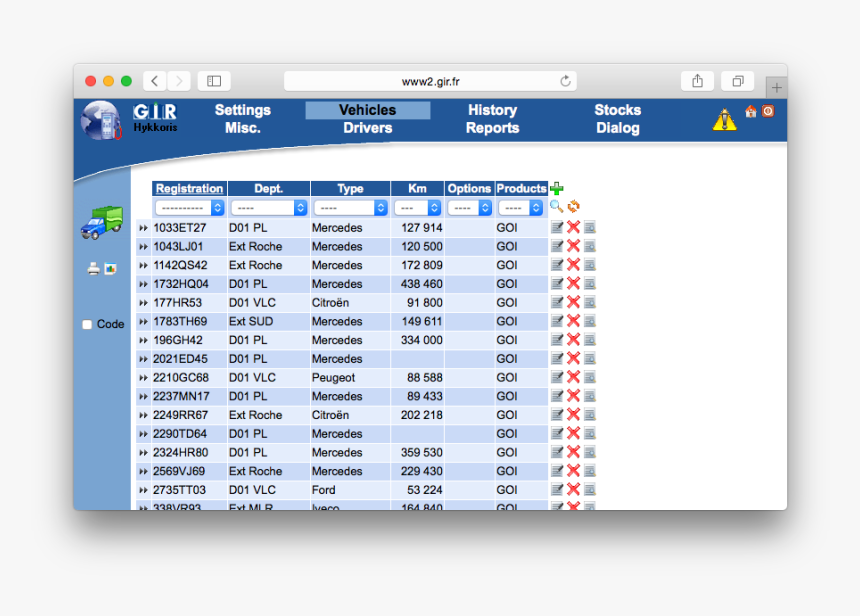
Task: Click the red power logout icon
Action: click(x=768, y=111)
